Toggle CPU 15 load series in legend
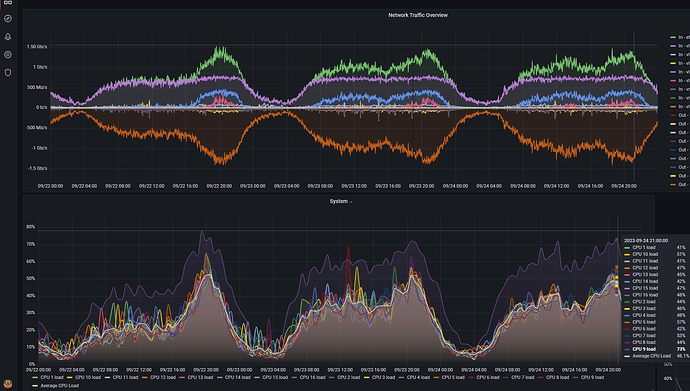This screenshot has width=690, height=391. point(275,377)
